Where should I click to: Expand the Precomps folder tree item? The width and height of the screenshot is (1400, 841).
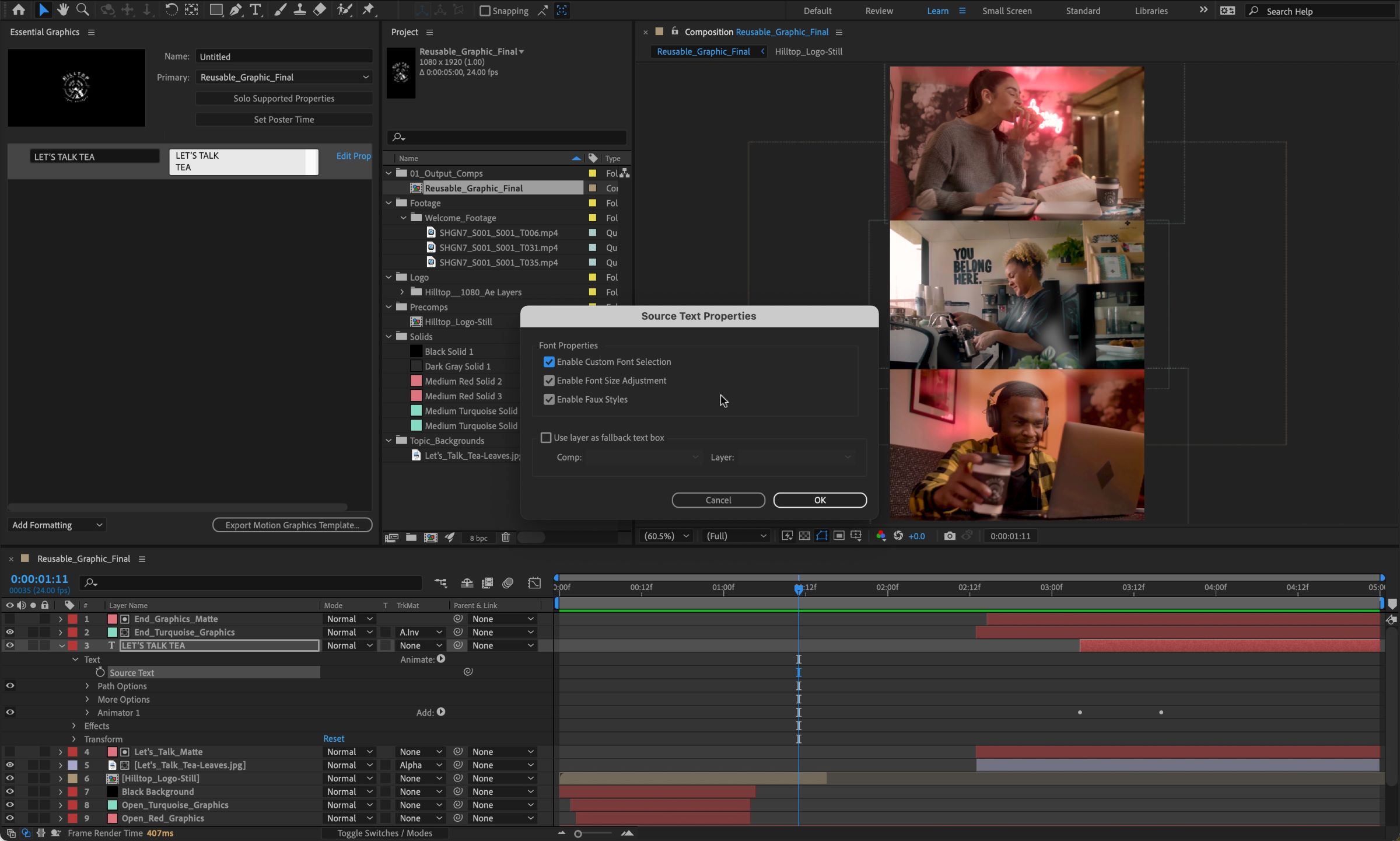[389, 306]
